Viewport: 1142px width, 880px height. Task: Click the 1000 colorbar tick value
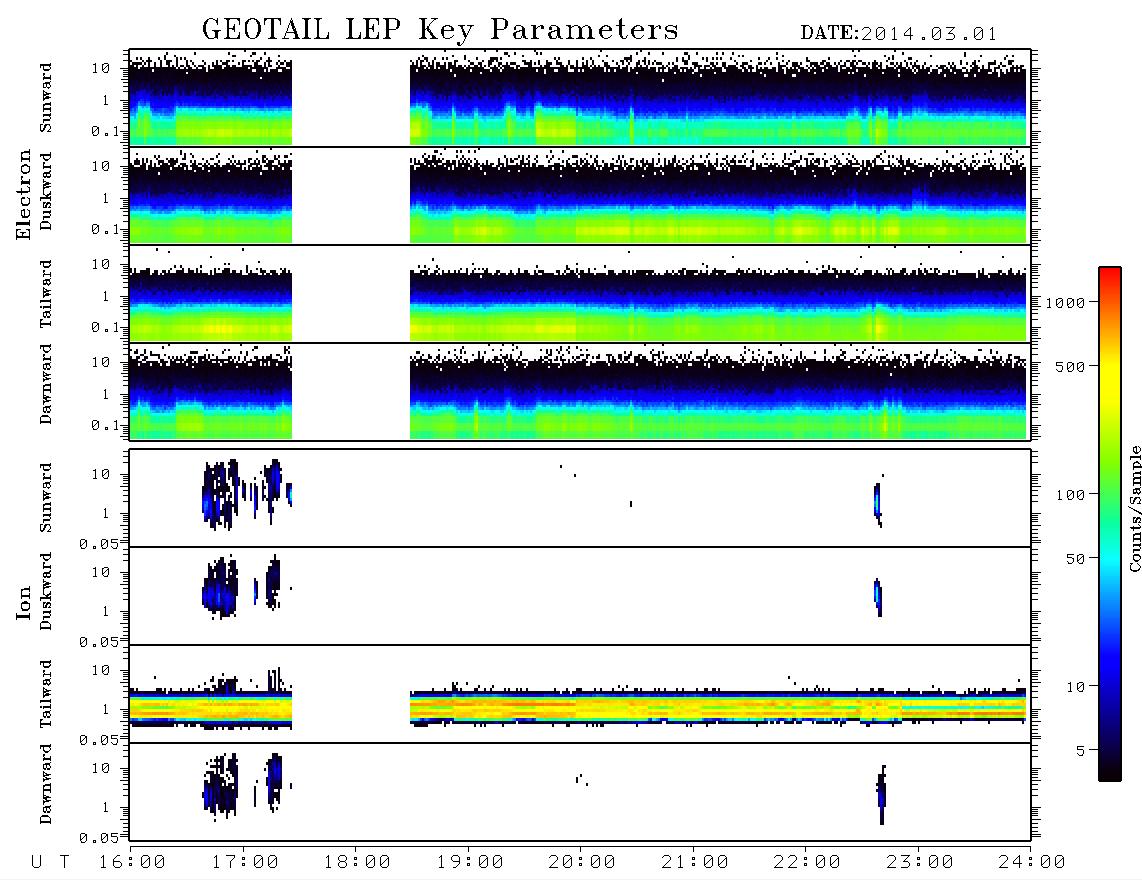click(1065, 303)
